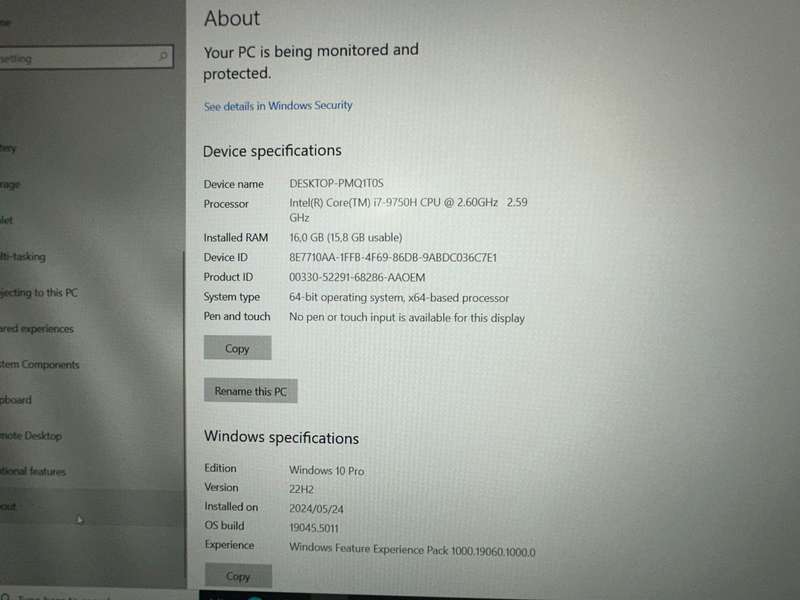The image size is (800, 600).
Task: Select Clipboard settings in sidebar
Action: [16, 399]
